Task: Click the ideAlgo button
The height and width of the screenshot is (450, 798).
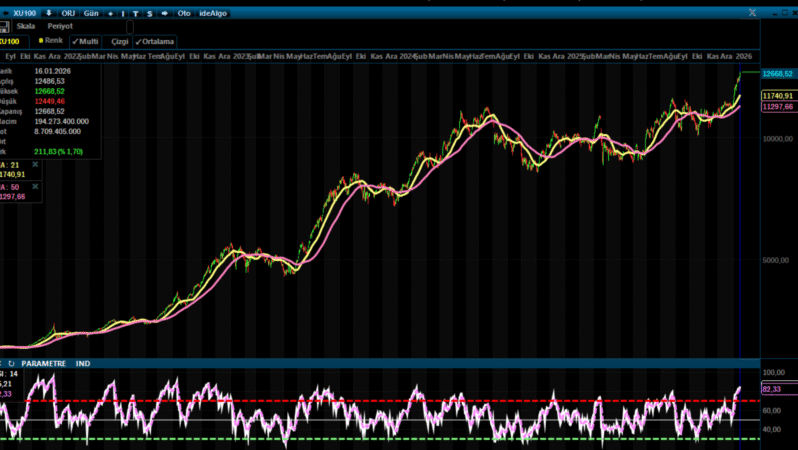Action: (213, 13)
